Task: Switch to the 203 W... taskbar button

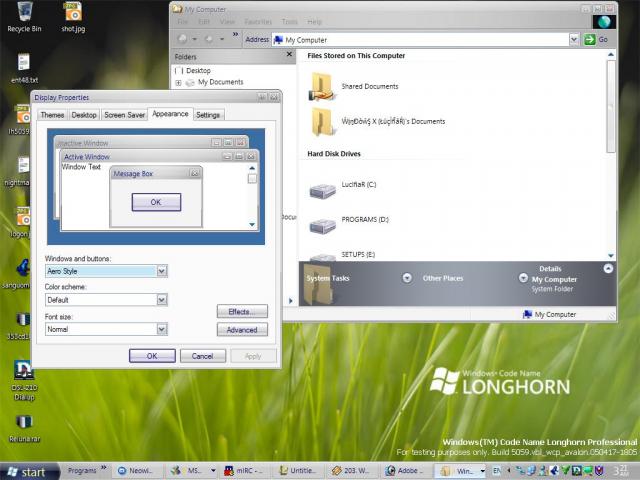Action: coord(352,471)
